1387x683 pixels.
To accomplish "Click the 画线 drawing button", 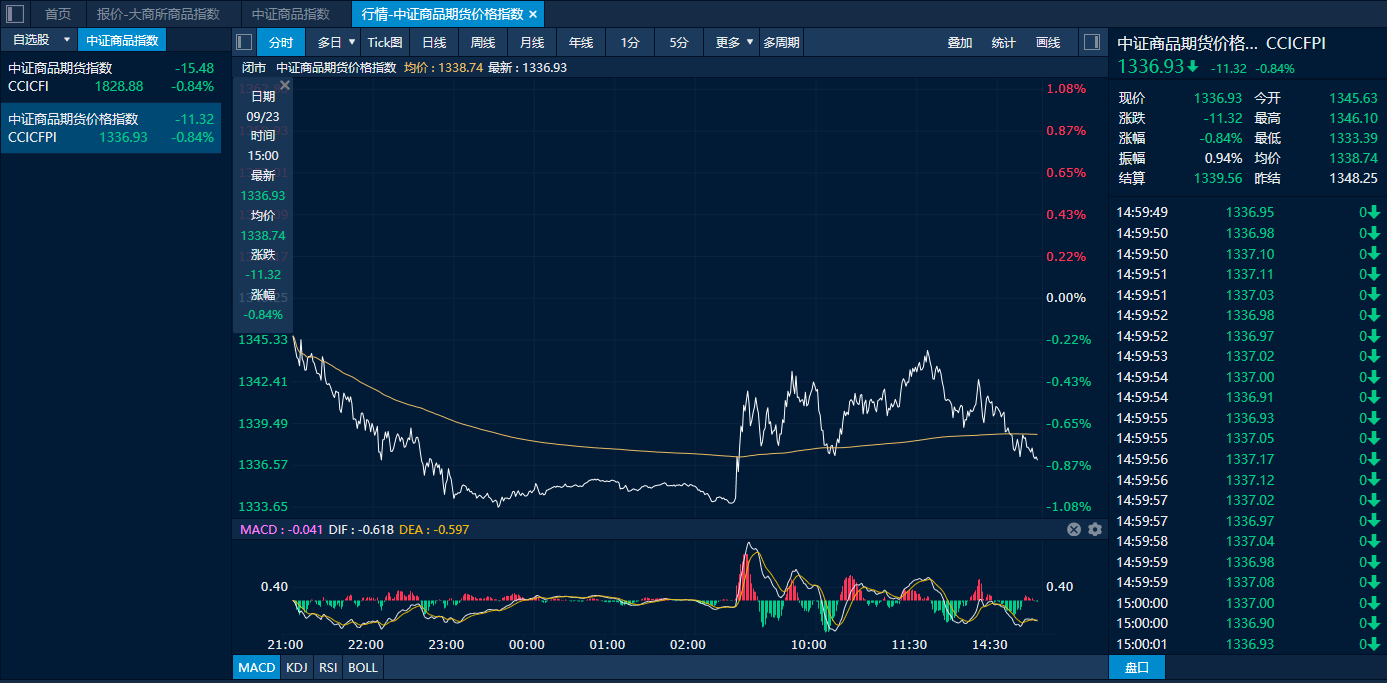I will click(x=1048, y=42).
